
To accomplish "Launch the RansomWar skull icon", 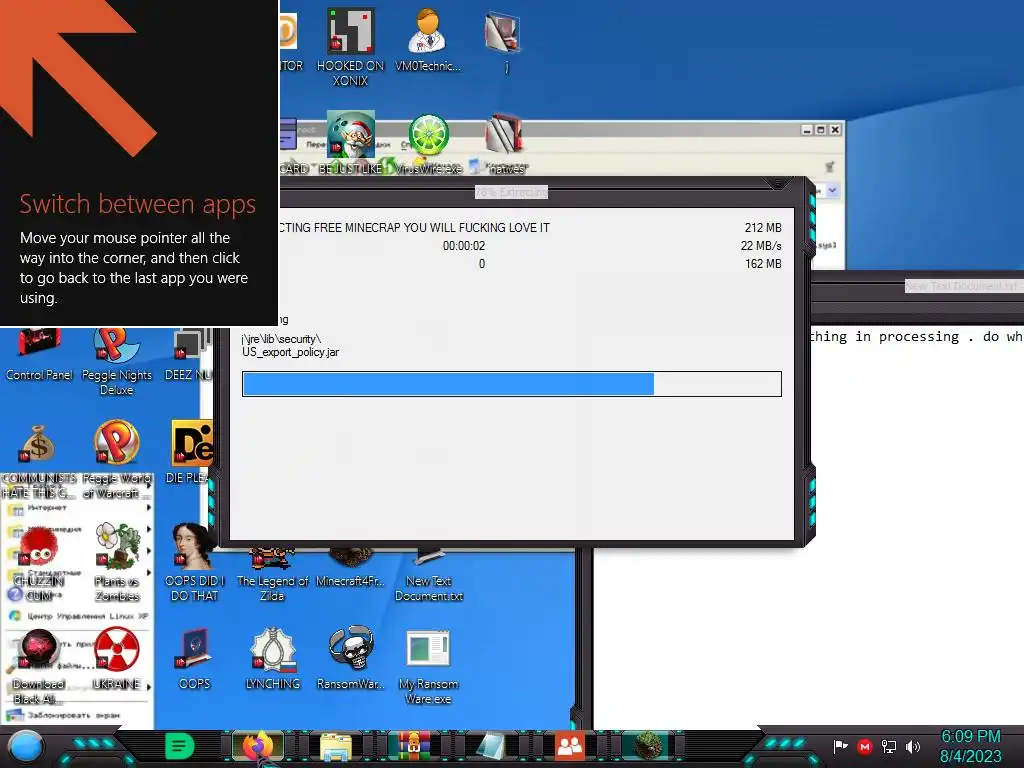I will coord(351,658).
